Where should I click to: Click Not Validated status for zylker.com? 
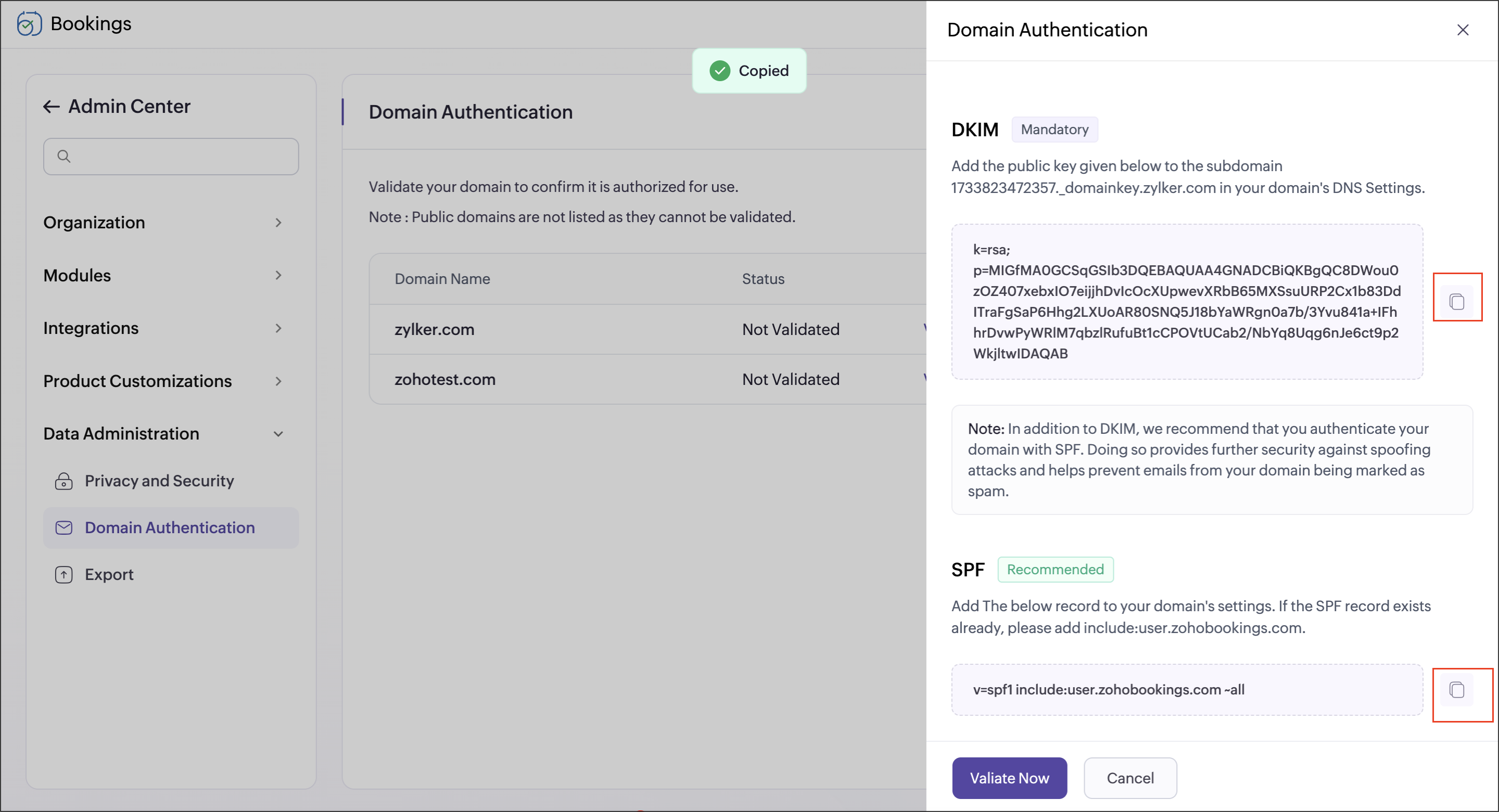click(x=791, y=329)
